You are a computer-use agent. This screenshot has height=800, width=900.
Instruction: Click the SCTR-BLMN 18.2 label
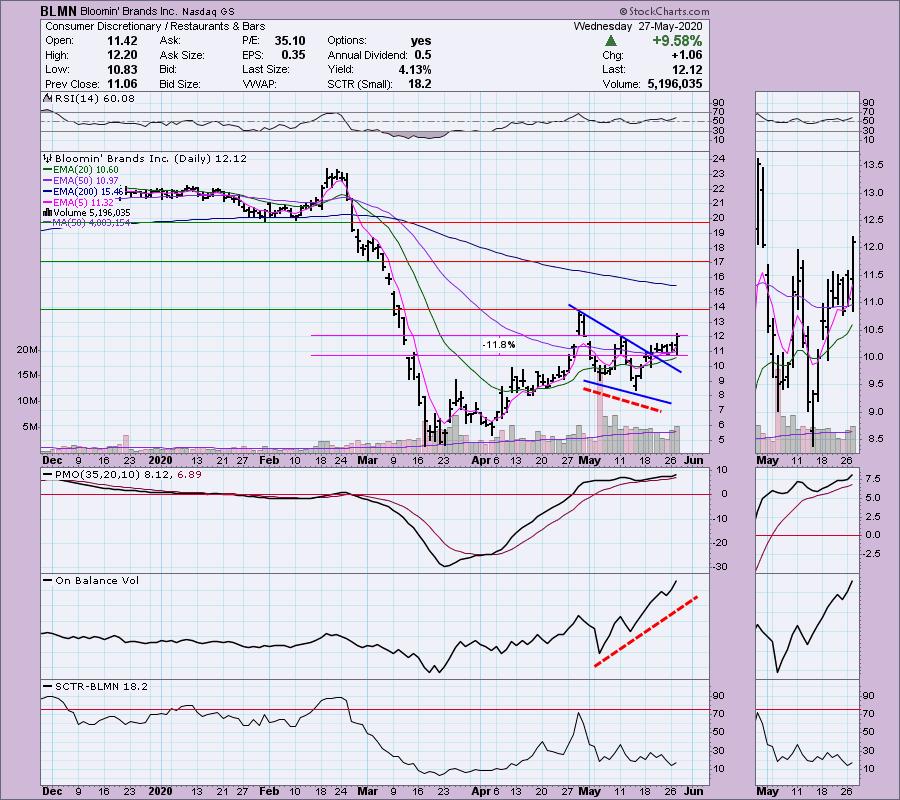coord(96,686)
